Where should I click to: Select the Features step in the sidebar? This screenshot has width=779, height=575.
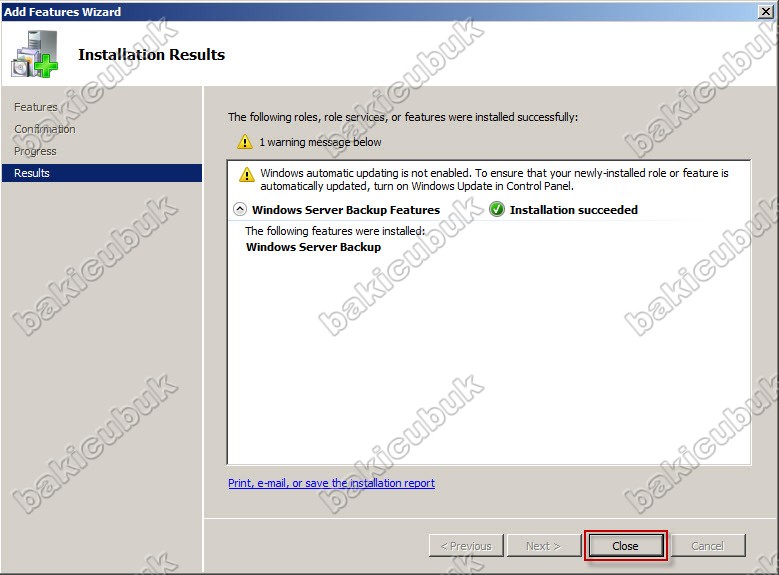tap(36, 107)
